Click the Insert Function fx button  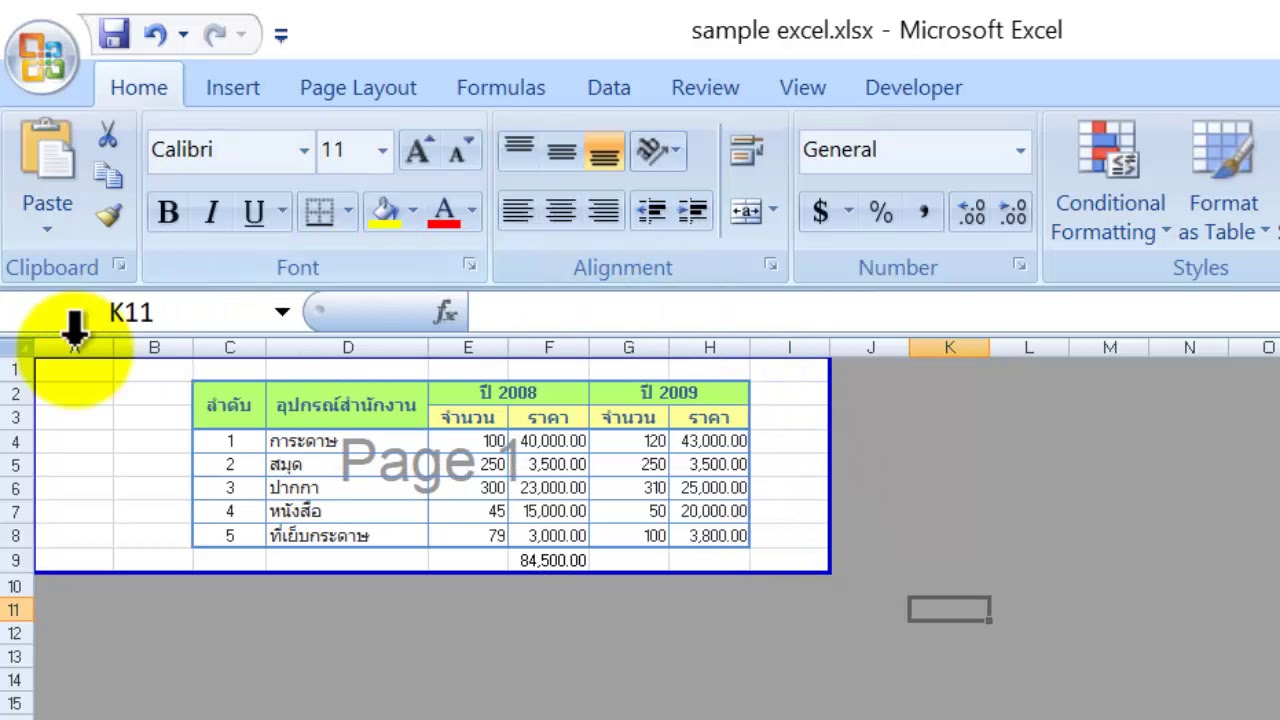point(446,313)
